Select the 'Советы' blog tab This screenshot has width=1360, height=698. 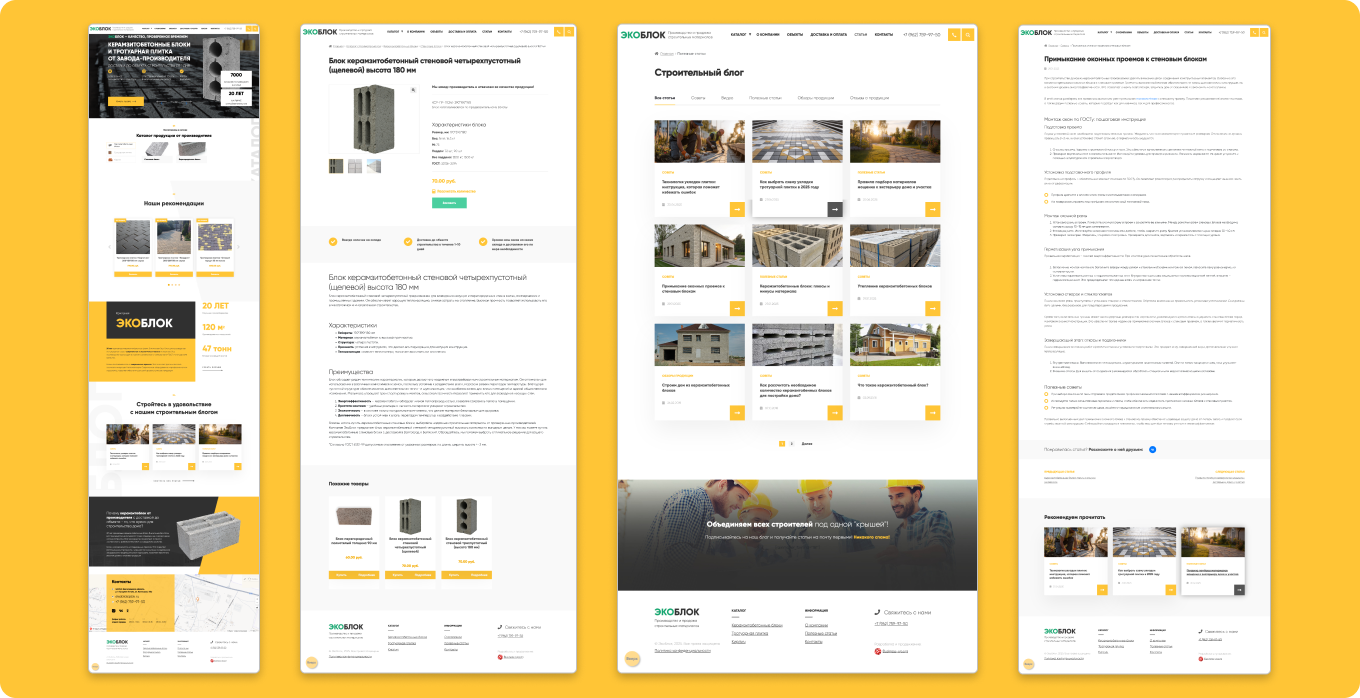click(x=698, y=98)
